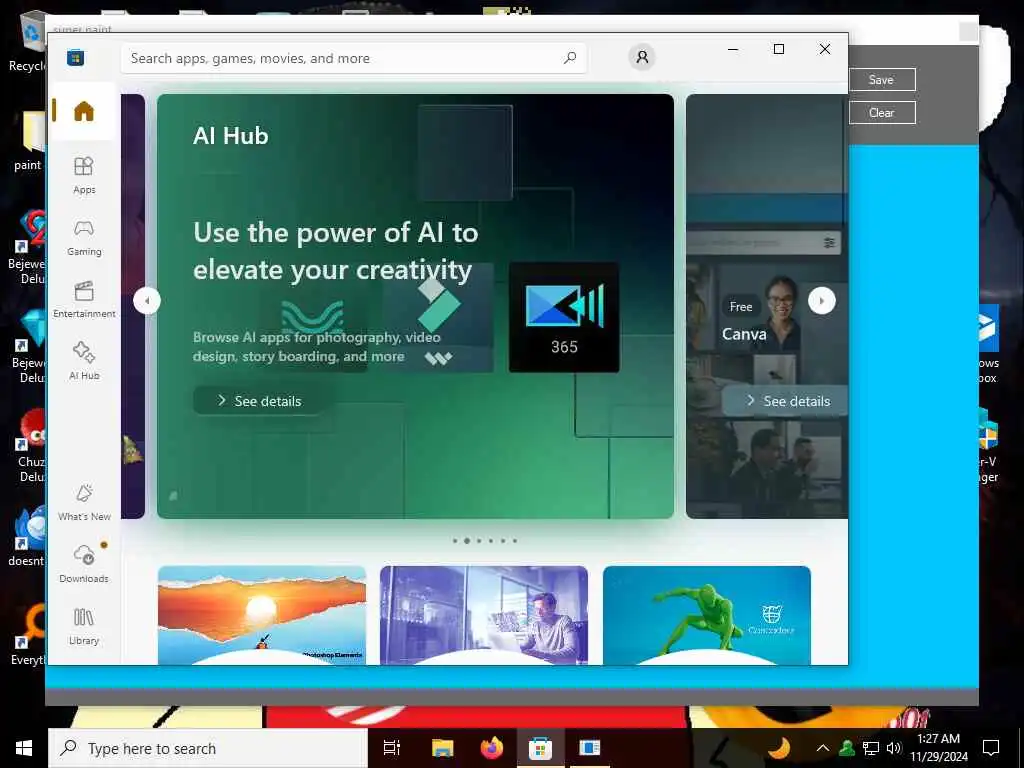The image size is (1024, 768).
Task: Open the Library section
Action: click(x=84, y=626)
